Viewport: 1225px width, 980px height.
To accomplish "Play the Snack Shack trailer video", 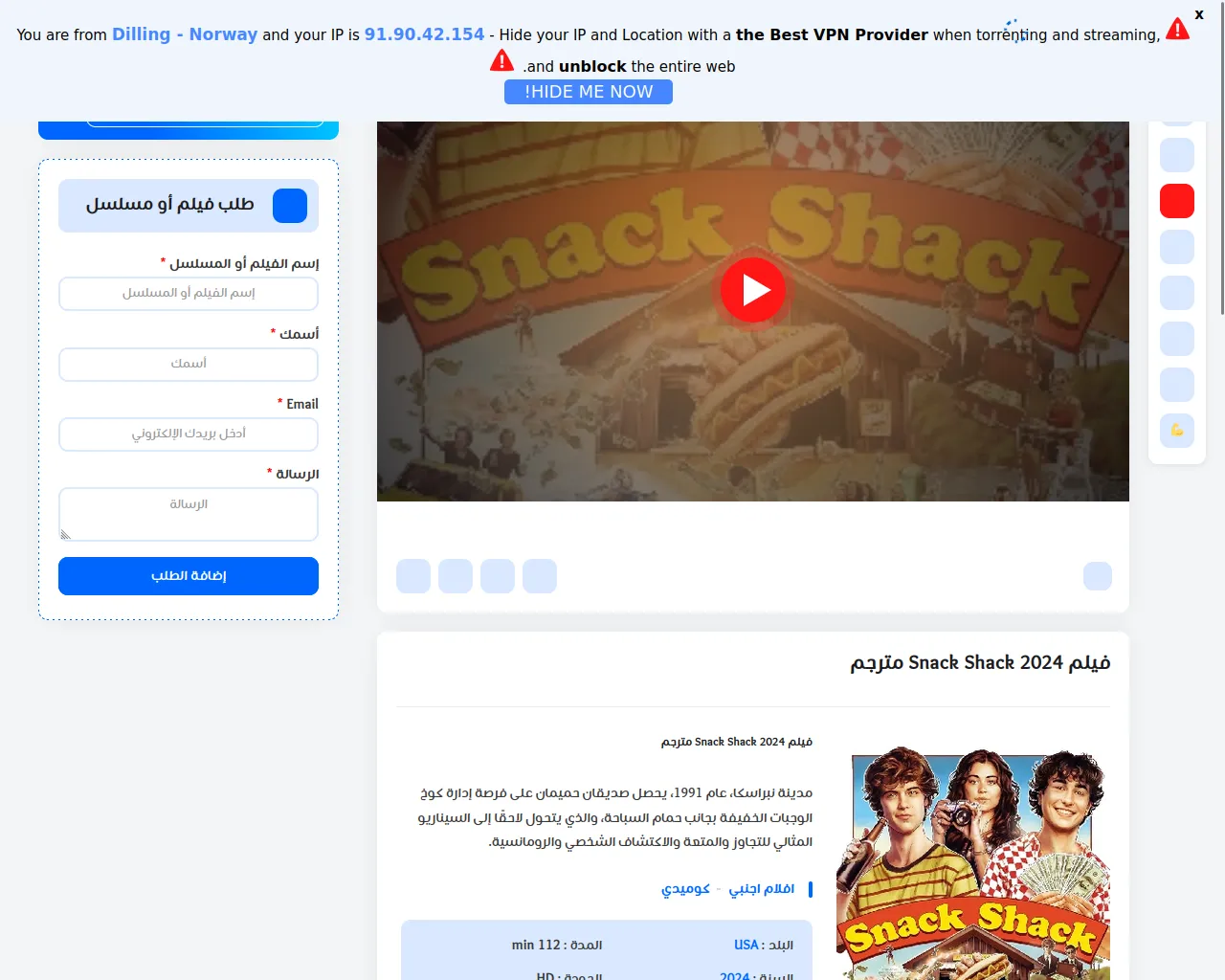I will [753, 290].
